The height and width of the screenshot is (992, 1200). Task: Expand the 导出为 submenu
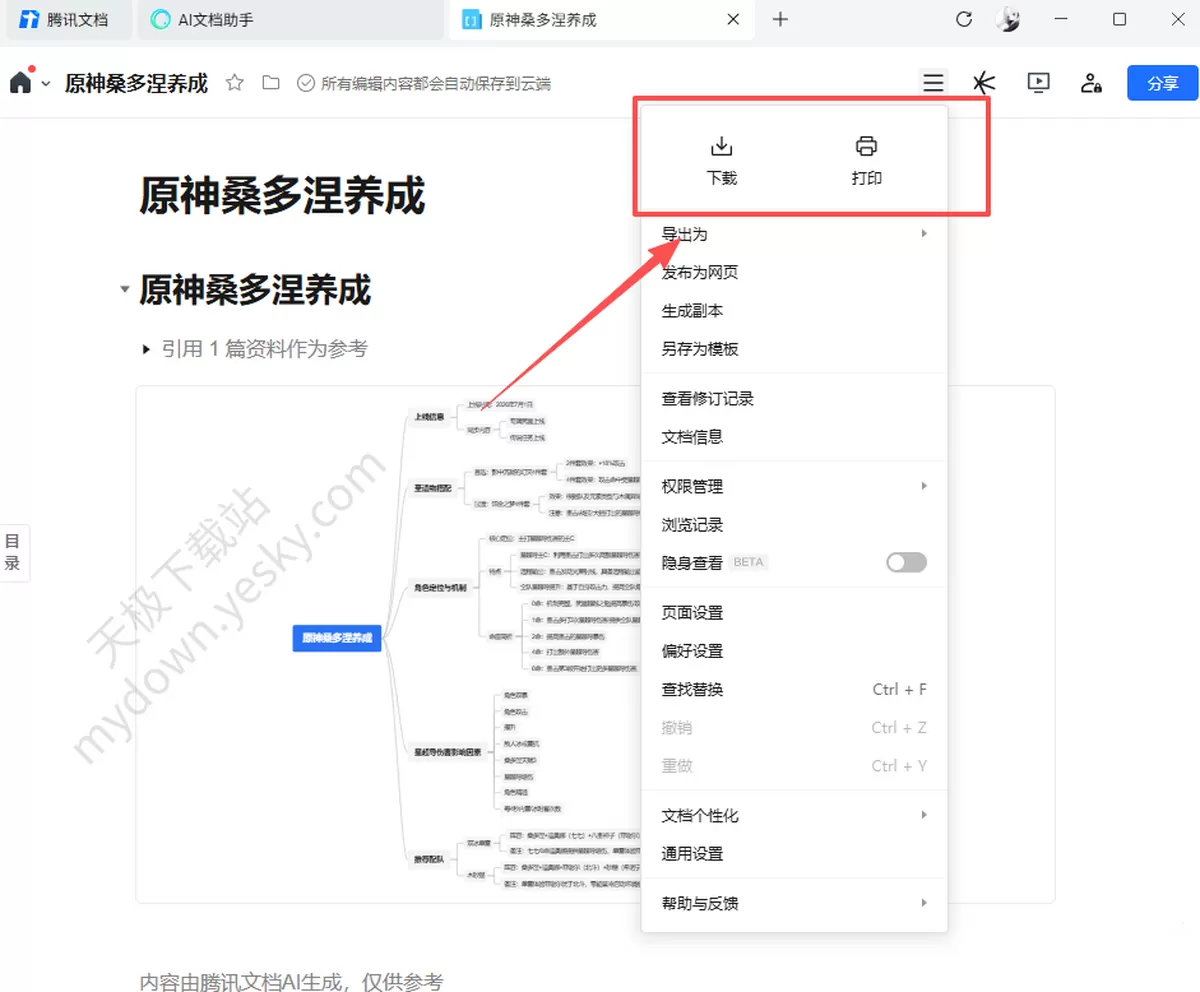point(794,234)
